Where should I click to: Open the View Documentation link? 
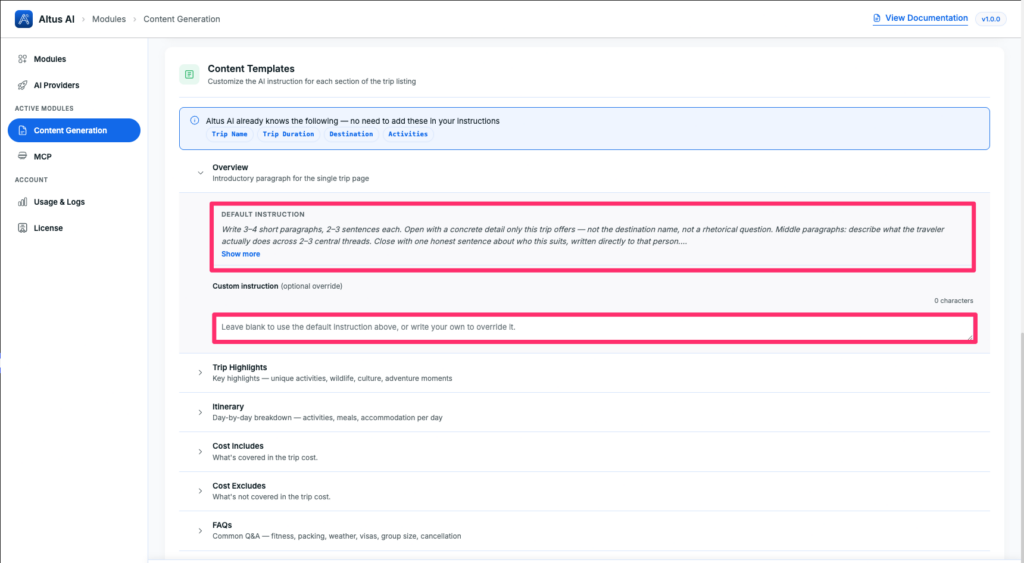click(920, 18)
